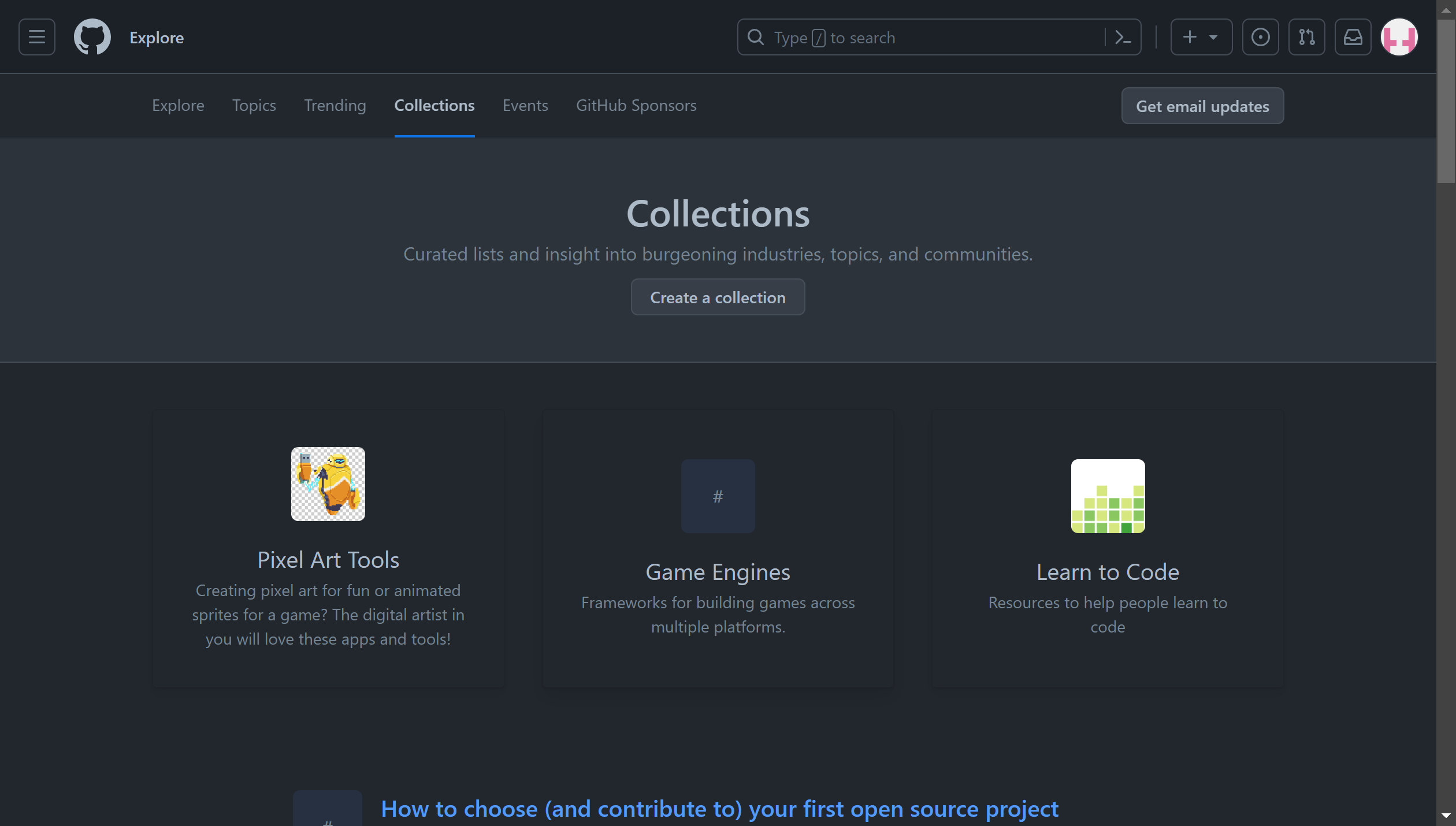This screenshot has width=1456, height=826.
Task: Switch to the Topics tab
Action: tap(254, 106)
